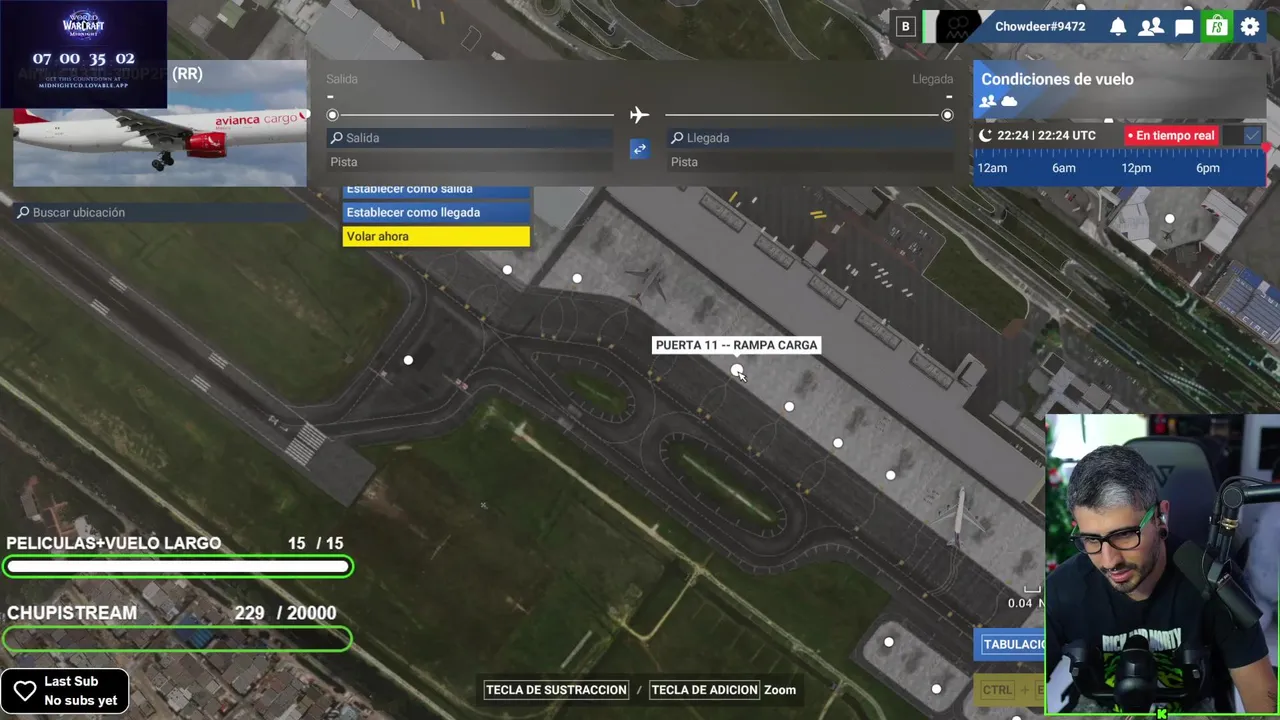Click the TABULACION key prompt
1280x720 pixels.
click(1012, 644)
